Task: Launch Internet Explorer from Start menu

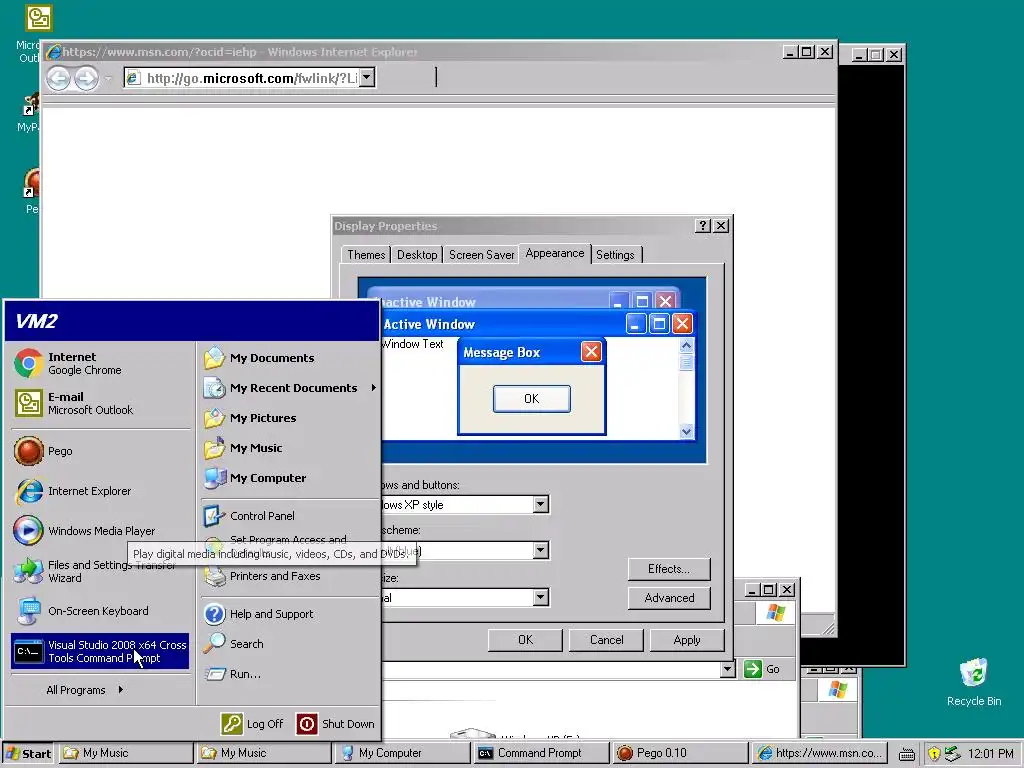Action: [101, 491]
